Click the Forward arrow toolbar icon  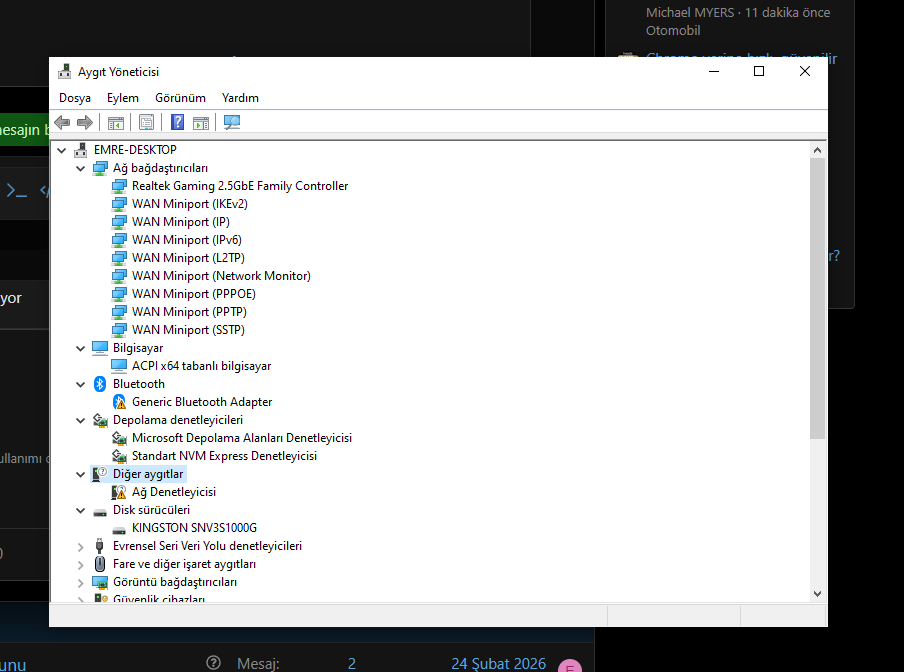(x=85, y=122)
